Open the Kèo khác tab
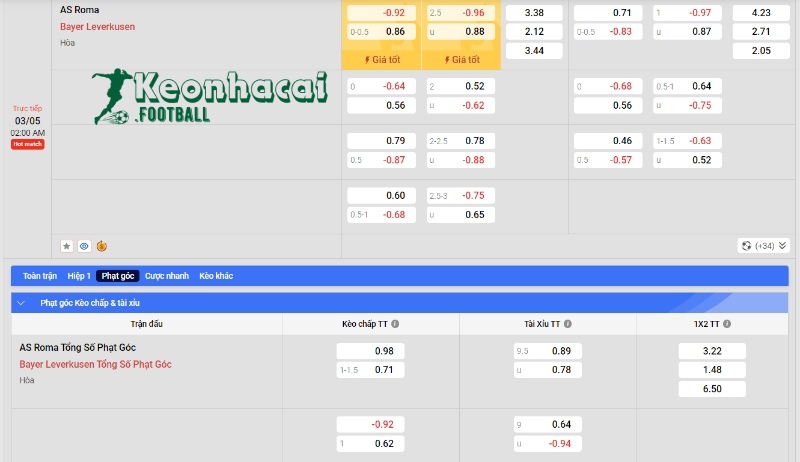 pyautogui.click(x=216, y=275)
